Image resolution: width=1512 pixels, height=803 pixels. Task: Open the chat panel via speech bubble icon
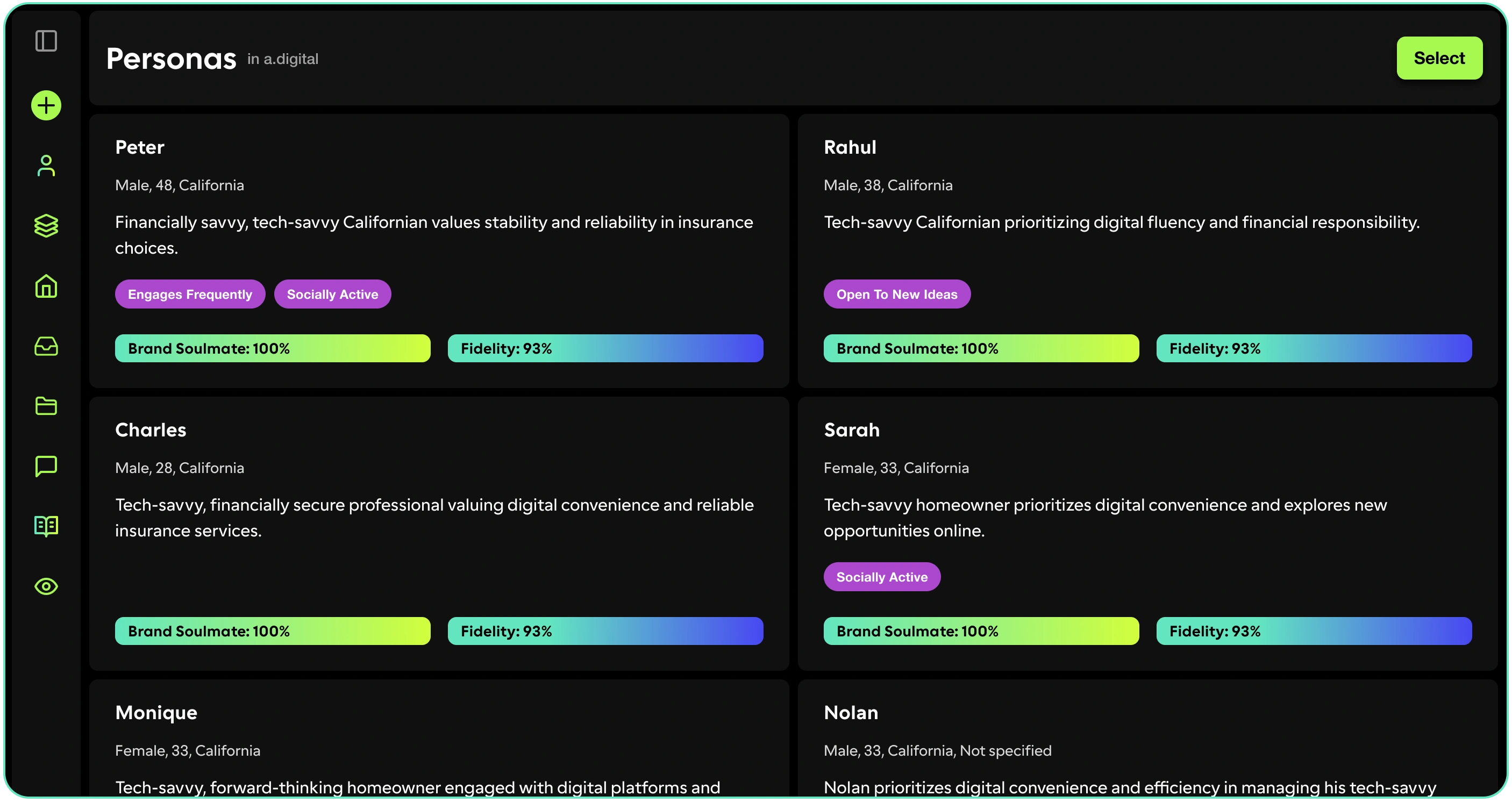click(x=46, y=465)
